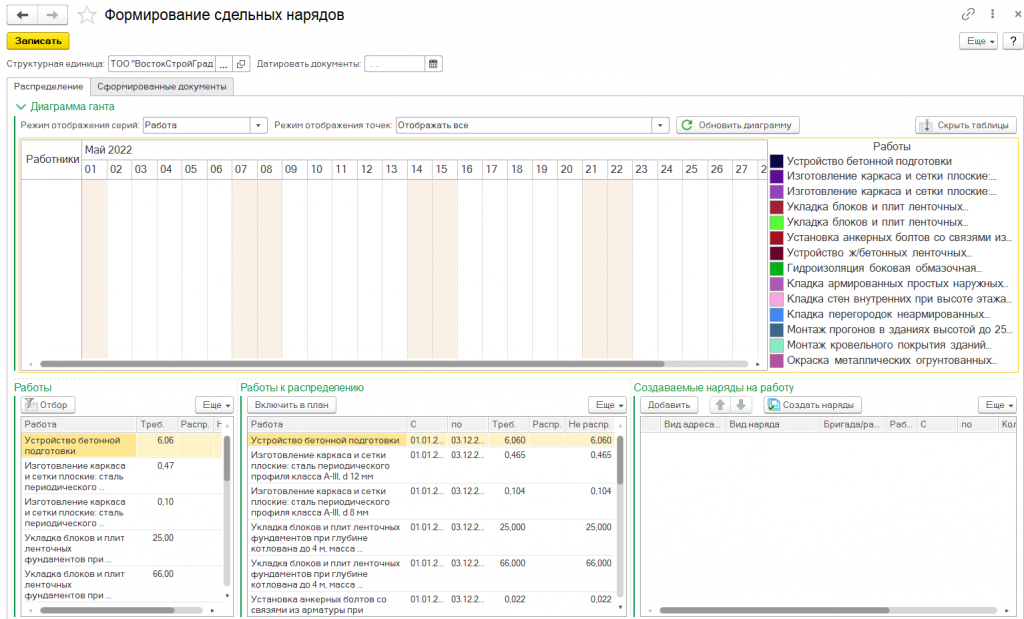Viewport: 1024px width, 619px height.
Task: Expand the Режим отображения точек dropdown
Action: 660,125
